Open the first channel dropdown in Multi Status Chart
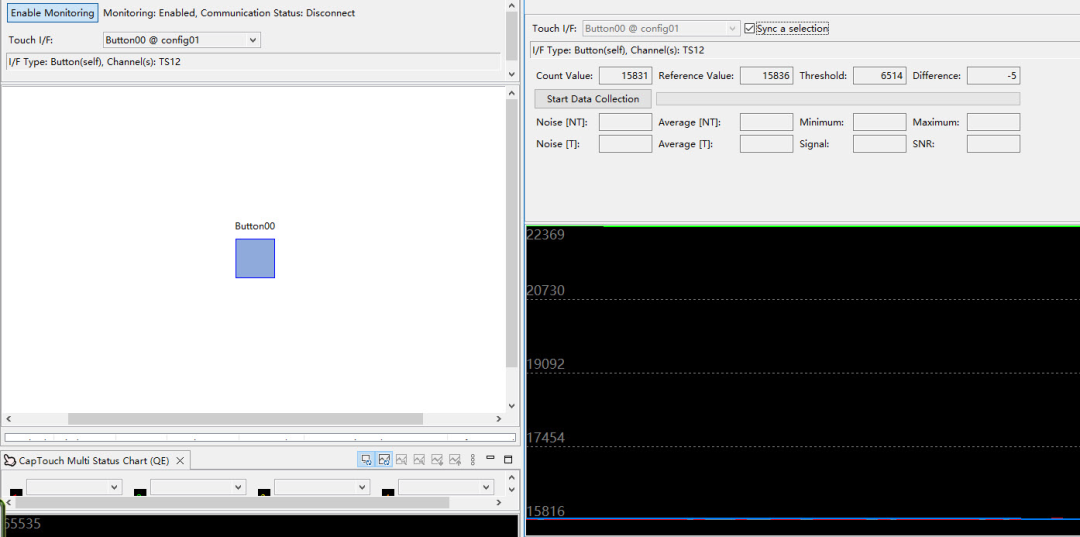Screen dimensions: 1080x537 click(74, 487)
